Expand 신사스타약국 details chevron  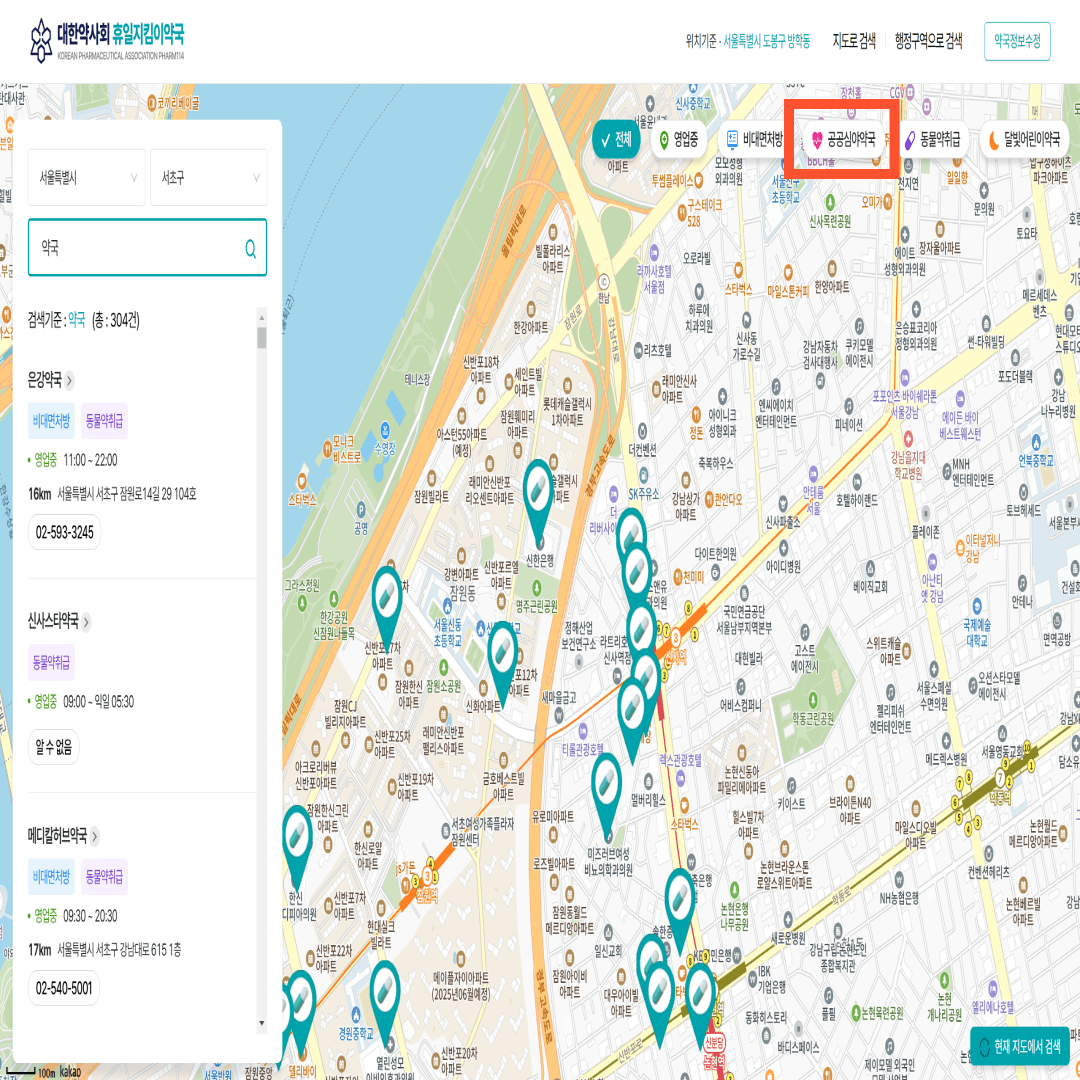86,623
